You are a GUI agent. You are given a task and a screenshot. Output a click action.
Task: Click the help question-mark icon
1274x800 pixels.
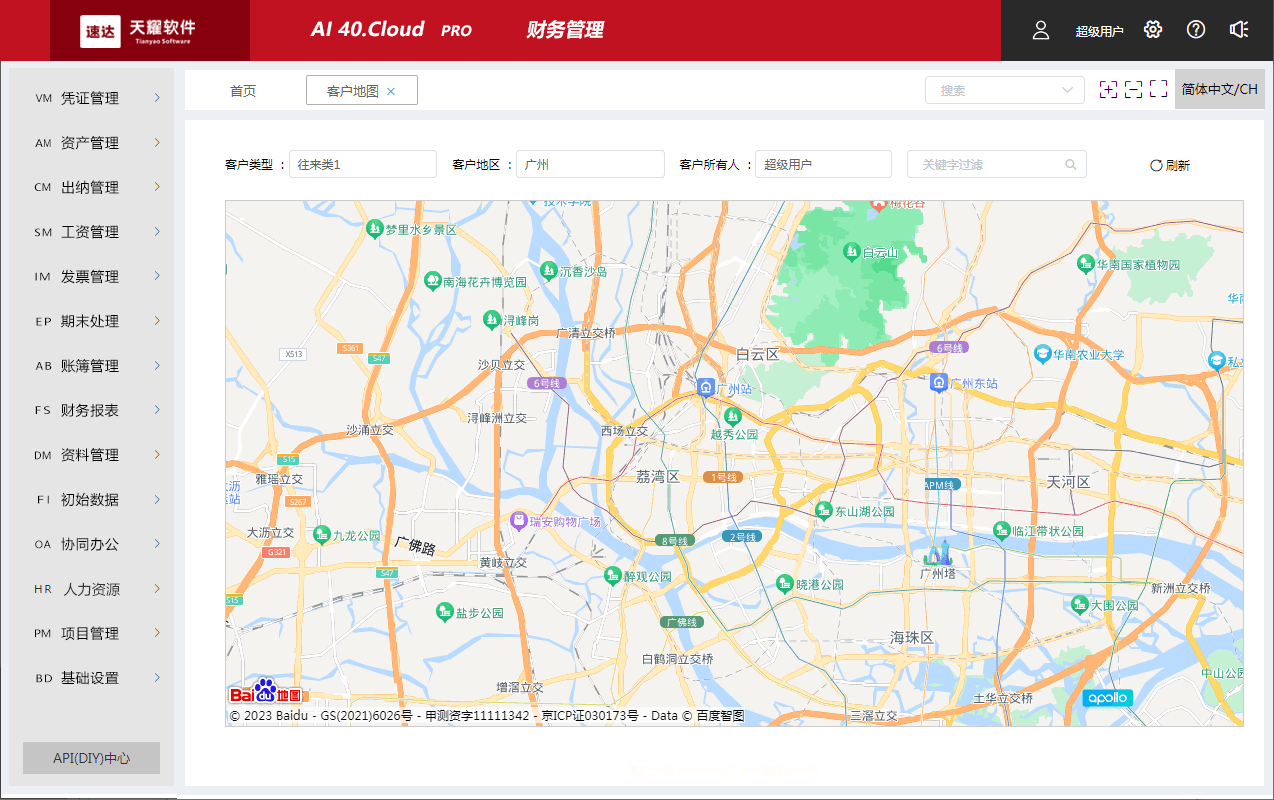(1195, 30)
